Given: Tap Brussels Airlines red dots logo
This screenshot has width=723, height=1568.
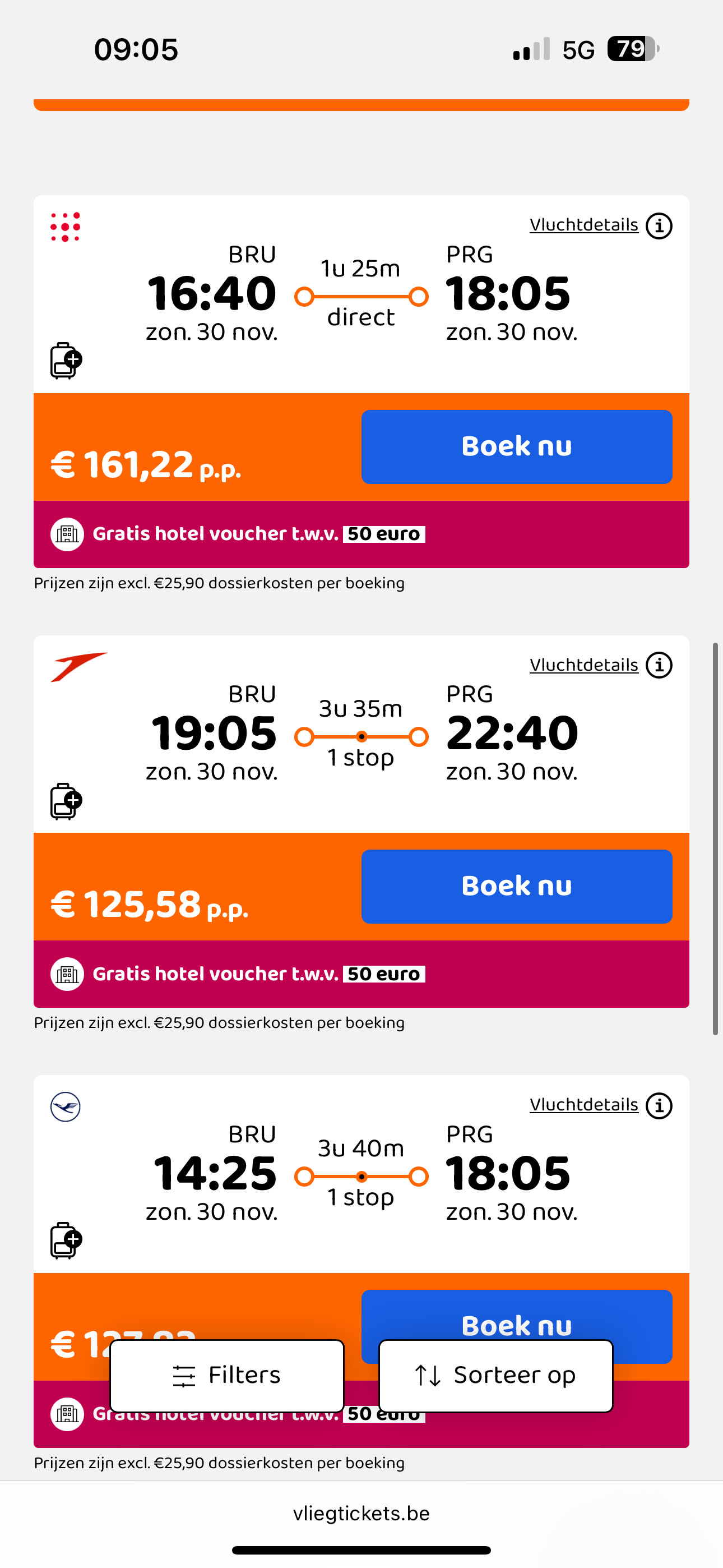Looking at the screenshot, I should [x=65, y=227].
